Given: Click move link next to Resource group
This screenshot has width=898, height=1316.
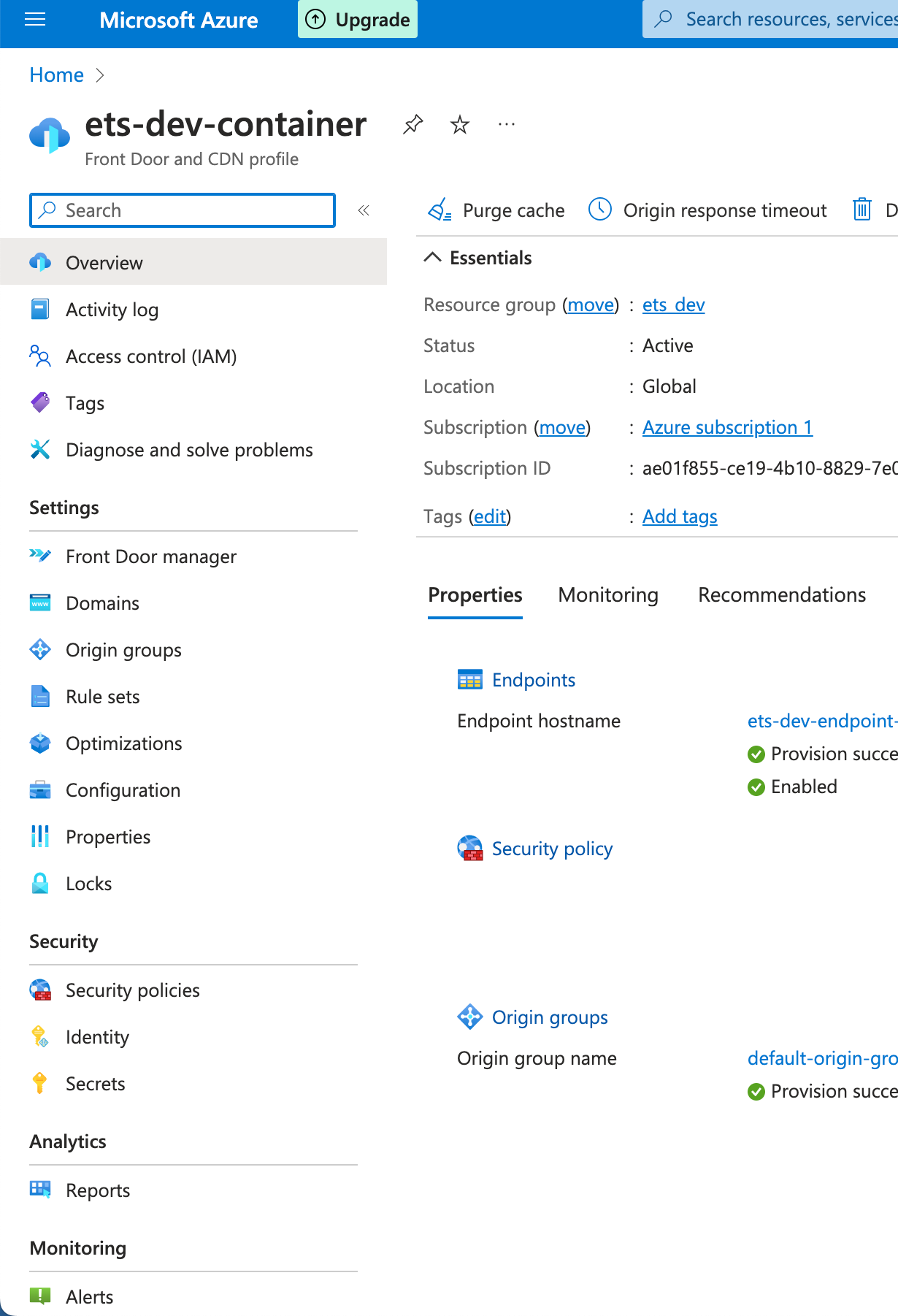Looking at the screenshot, I should (x=591, y=305).
